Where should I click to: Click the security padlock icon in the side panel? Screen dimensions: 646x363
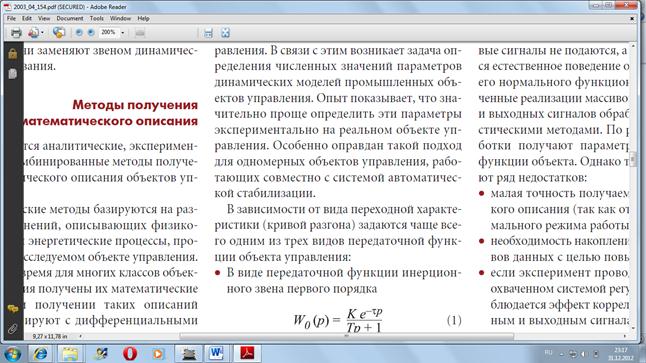tap(13, 54)
